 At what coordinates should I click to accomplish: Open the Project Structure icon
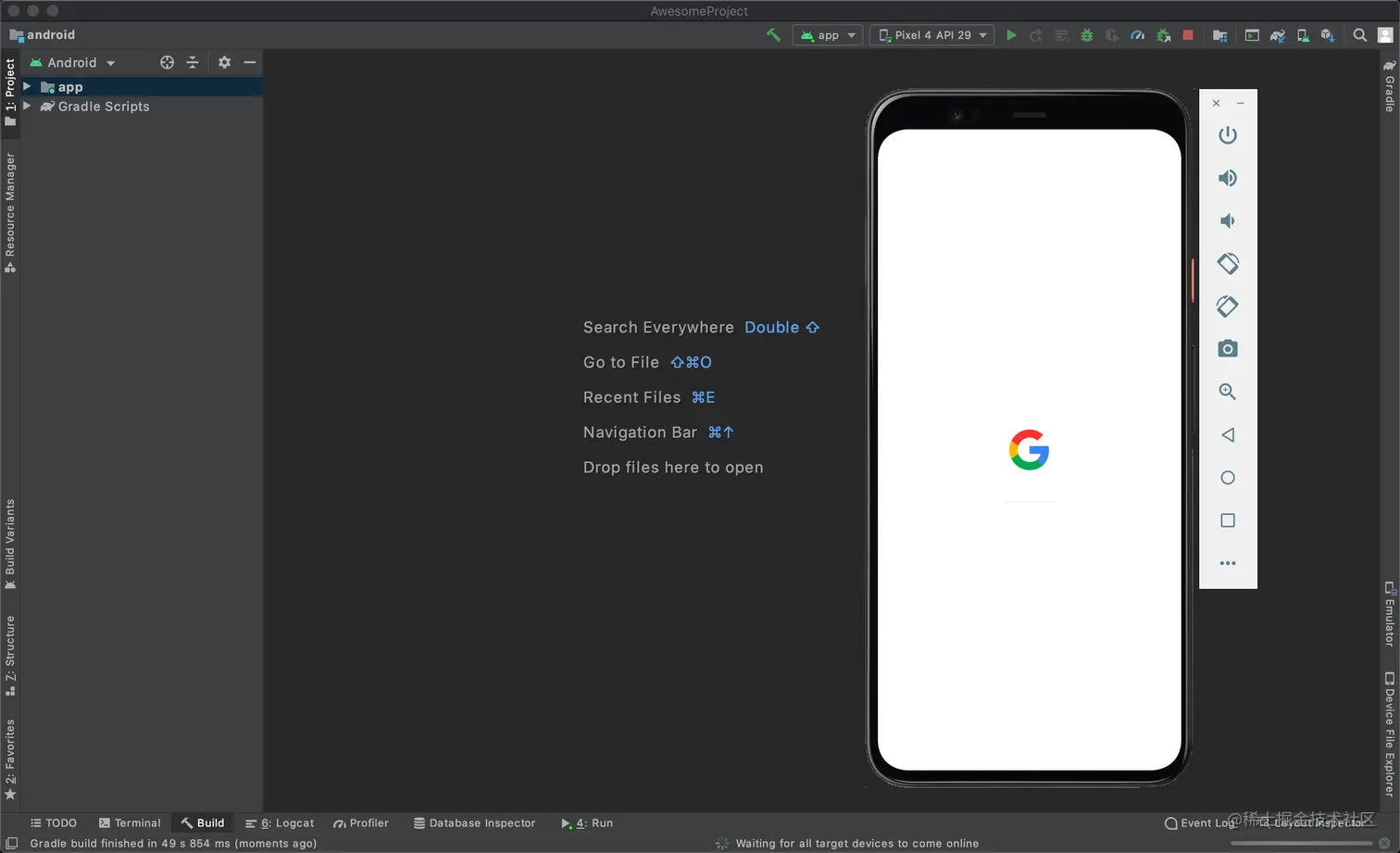1219,35
